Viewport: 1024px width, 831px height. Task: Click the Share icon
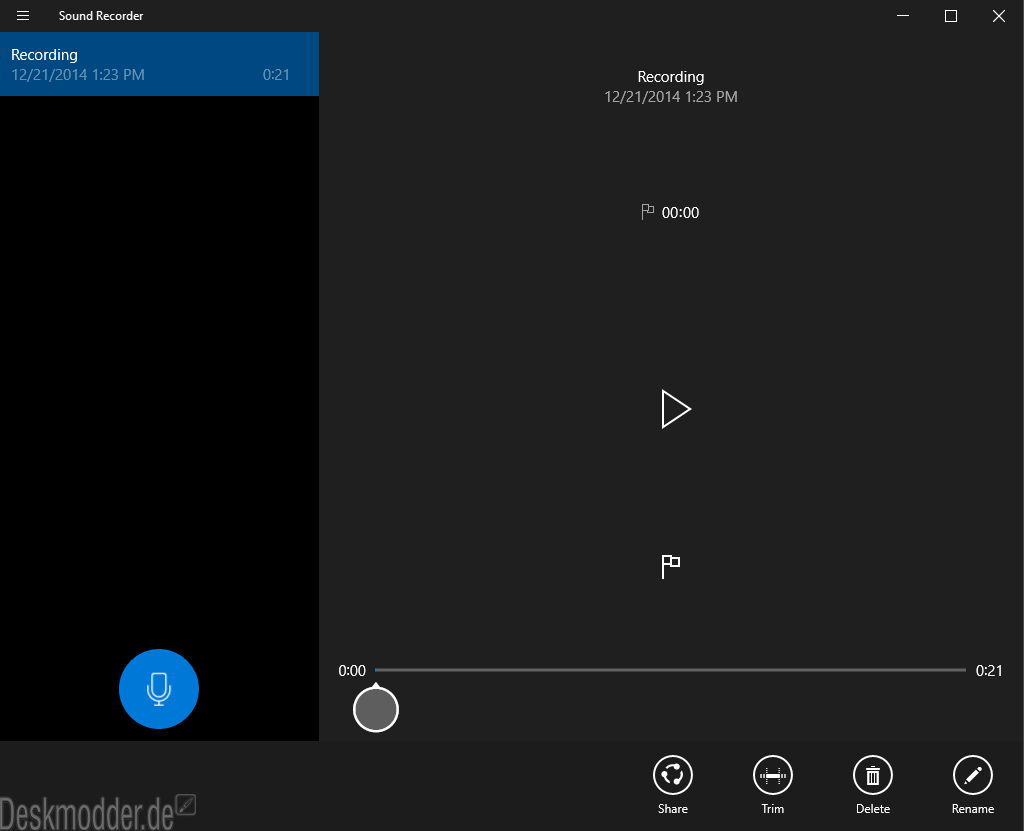(673, 775)
